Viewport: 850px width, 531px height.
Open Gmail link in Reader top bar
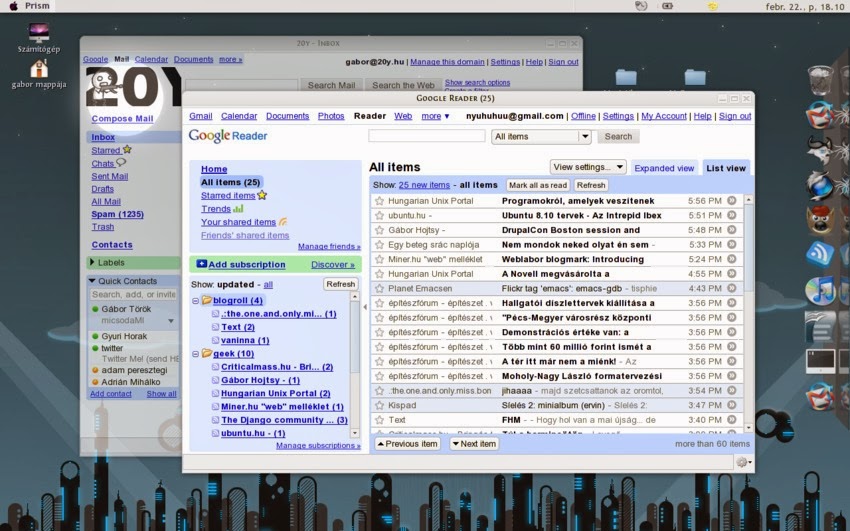tap(201, 116)
